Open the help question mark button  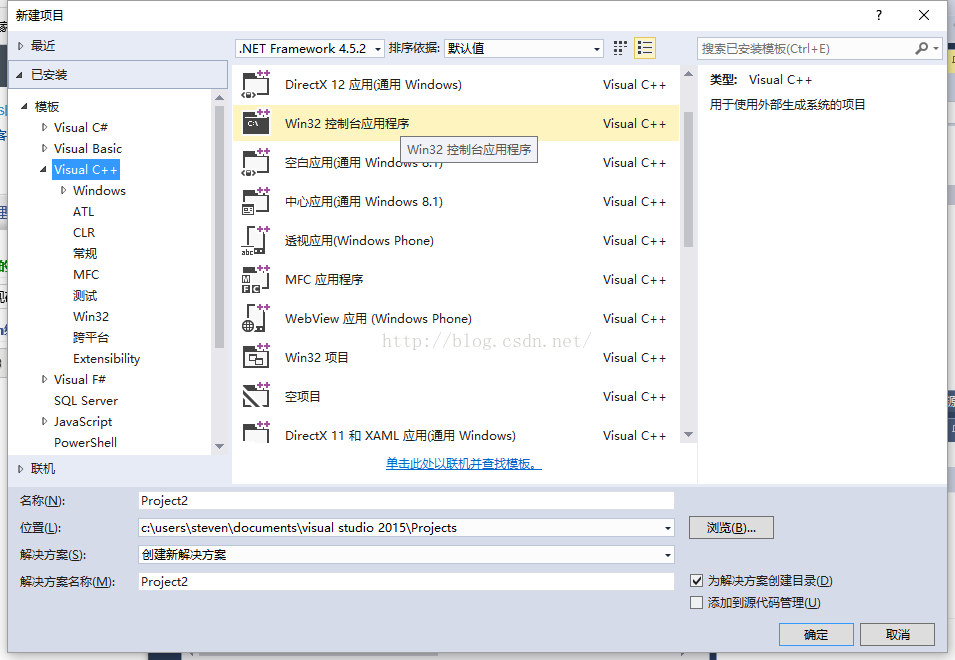tap(878, 15)
